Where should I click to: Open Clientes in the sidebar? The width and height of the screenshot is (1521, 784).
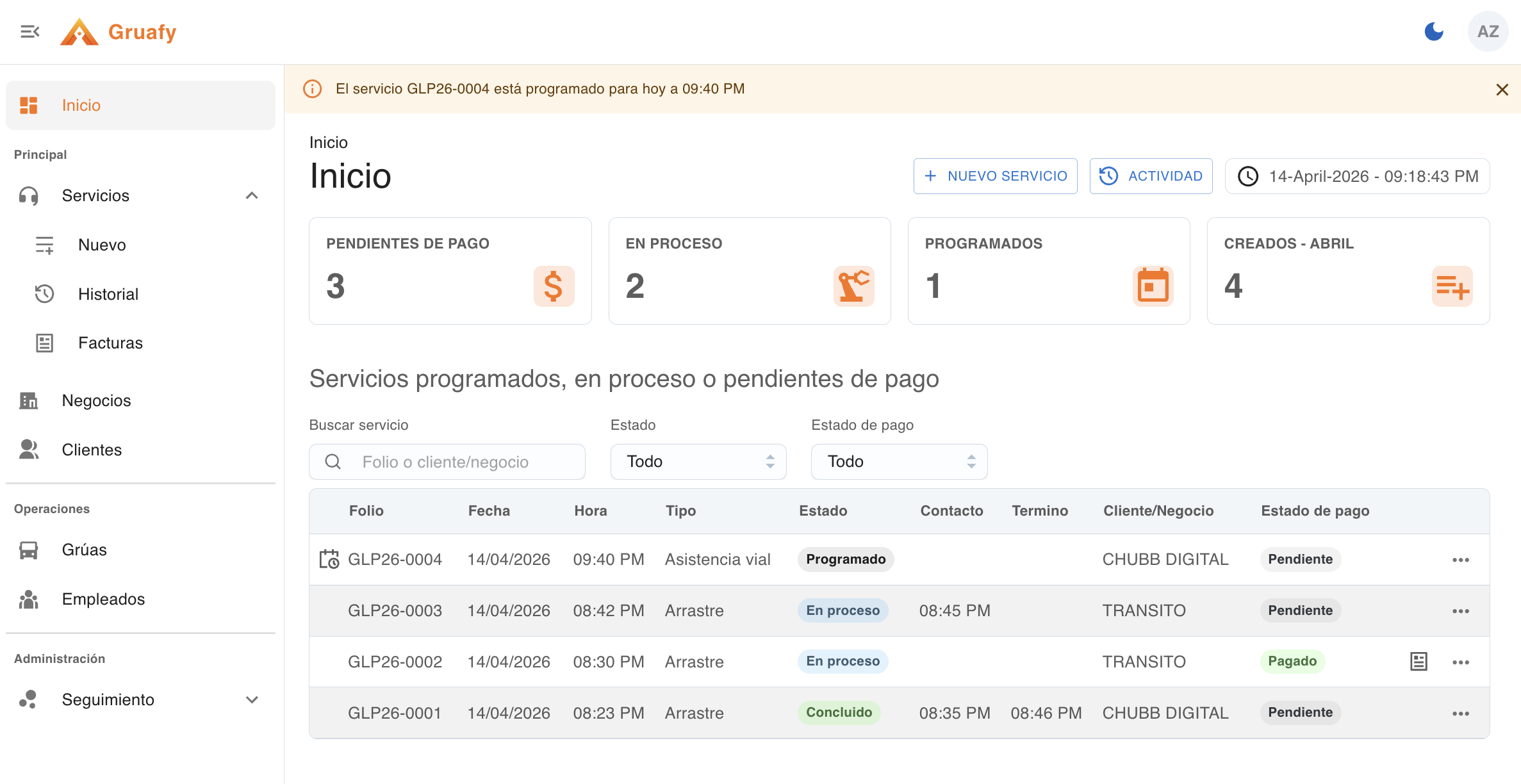pyautogui.click(x=140, y=450)
